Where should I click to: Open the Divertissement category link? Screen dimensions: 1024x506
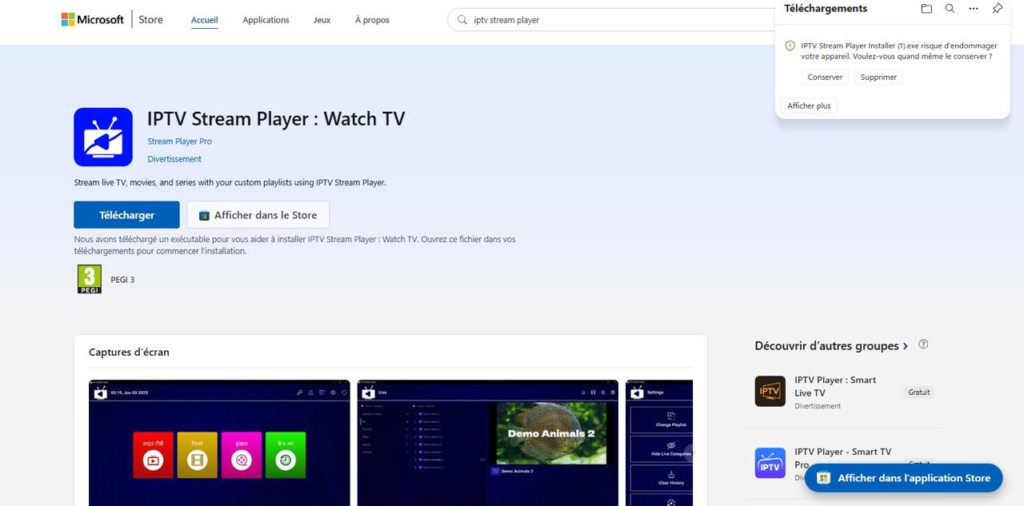(x=174, y=159)
